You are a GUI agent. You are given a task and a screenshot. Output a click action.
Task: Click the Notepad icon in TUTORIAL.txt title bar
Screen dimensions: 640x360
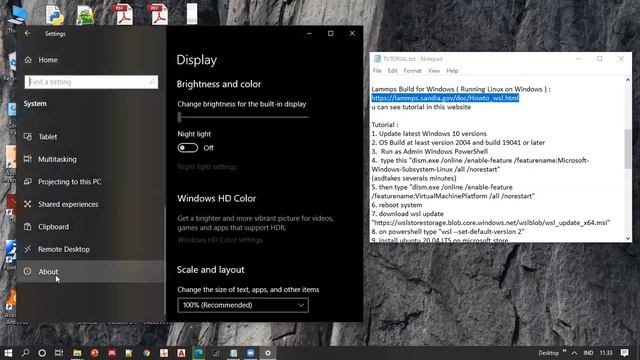377,59
